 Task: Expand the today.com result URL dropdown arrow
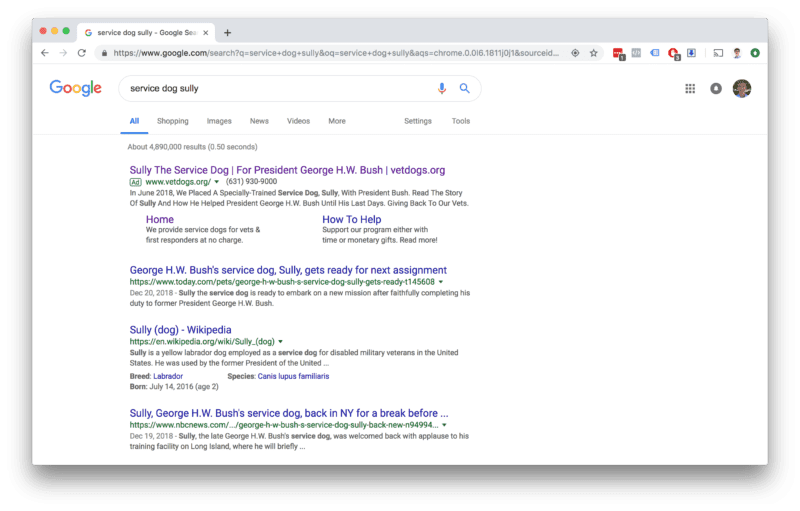click(x=441, y=282)
